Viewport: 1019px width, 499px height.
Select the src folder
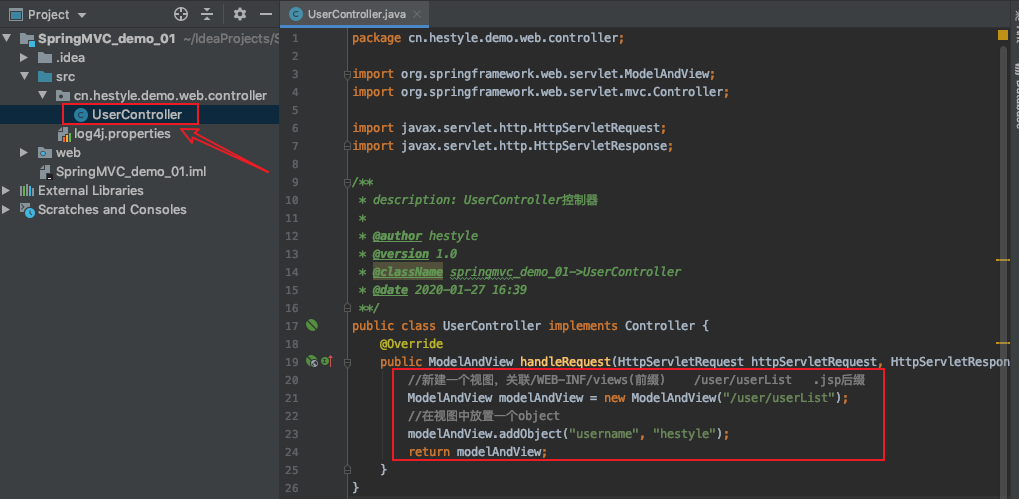[x=65, y=77]
